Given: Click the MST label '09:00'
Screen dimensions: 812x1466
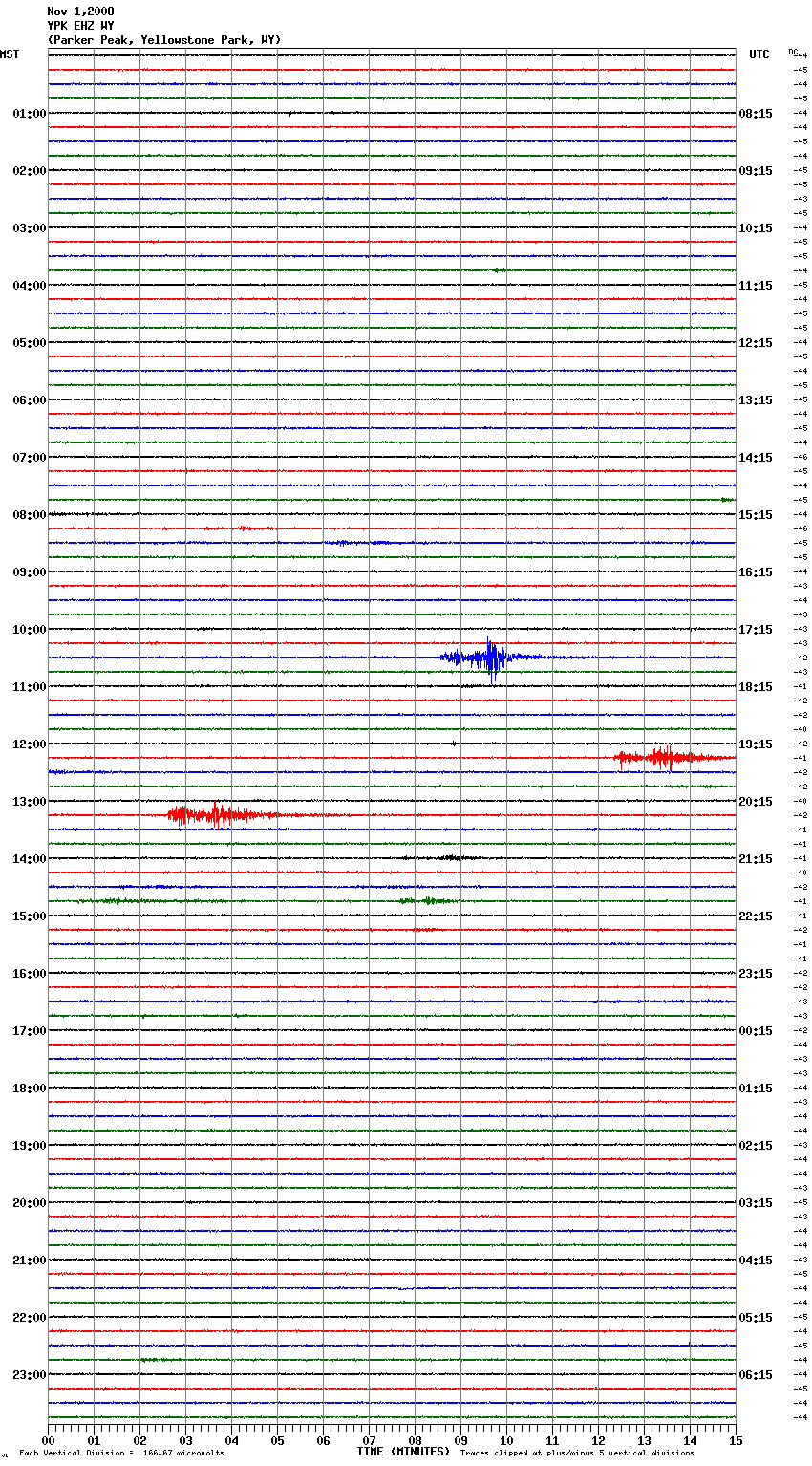Looking at the screenshot, I should 30,572.
